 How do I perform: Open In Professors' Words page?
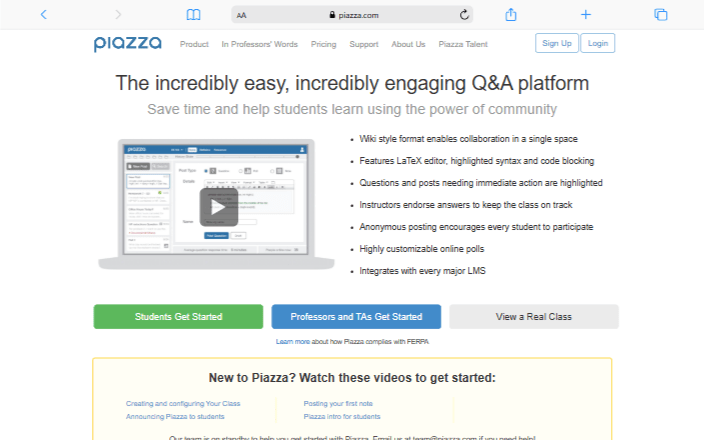click(x=260, y=44)
